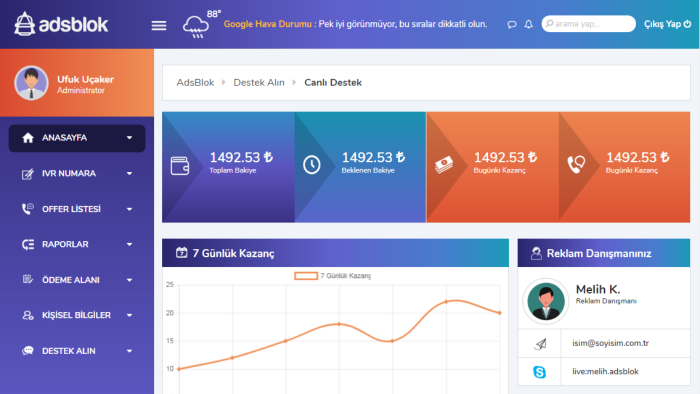Expand the OFFER LİSTESİ dropdown arrow
700x394 pixels.
tap(129, 209)
